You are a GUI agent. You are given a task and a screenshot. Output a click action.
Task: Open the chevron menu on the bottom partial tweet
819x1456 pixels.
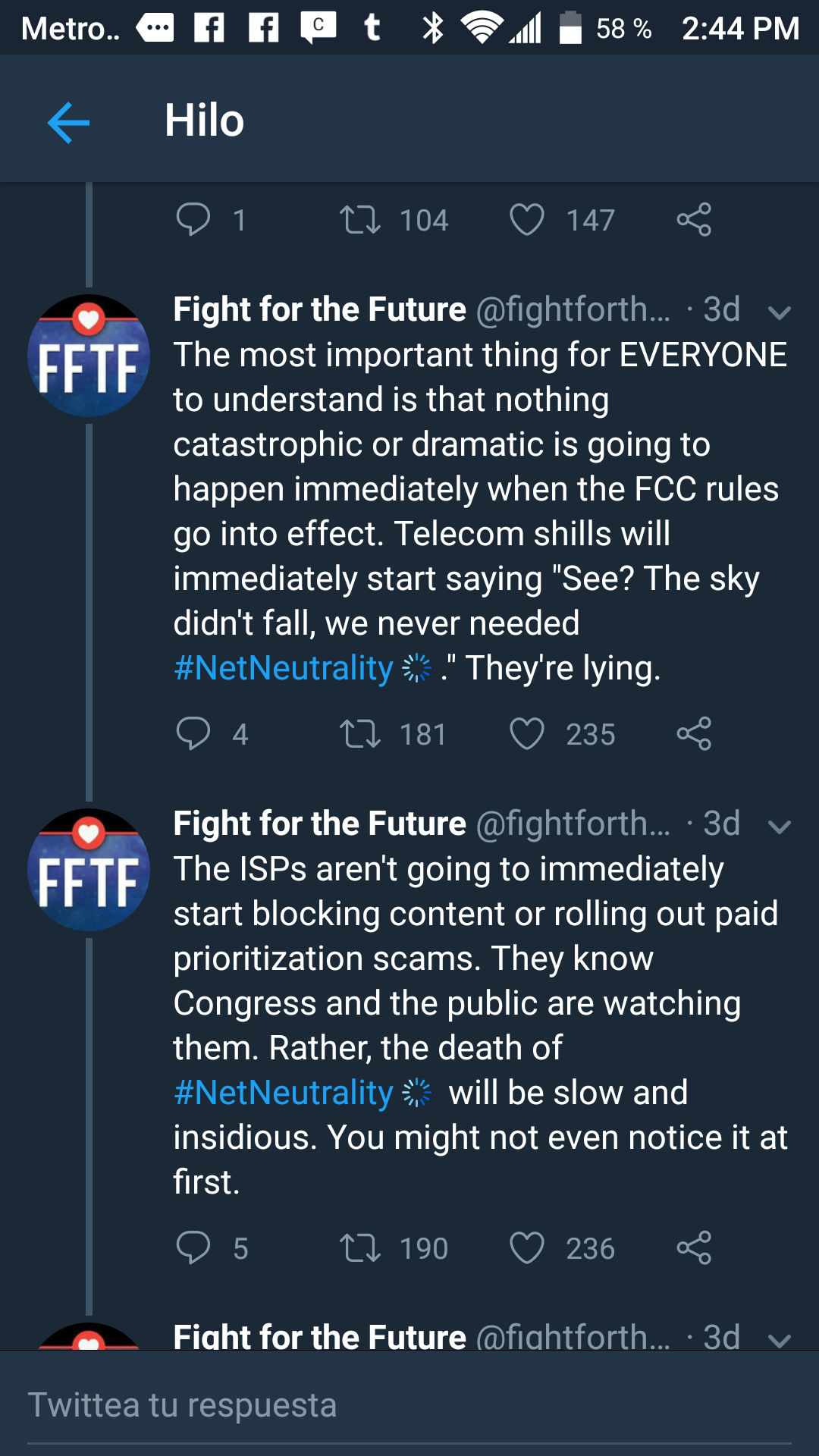(x=779, y=1338)
